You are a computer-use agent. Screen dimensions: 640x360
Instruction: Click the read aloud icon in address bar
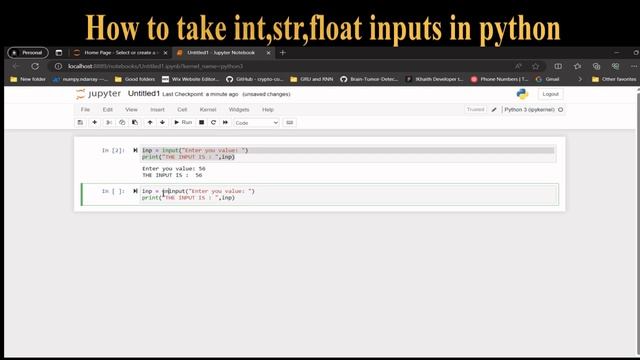(x=518, y=66)
